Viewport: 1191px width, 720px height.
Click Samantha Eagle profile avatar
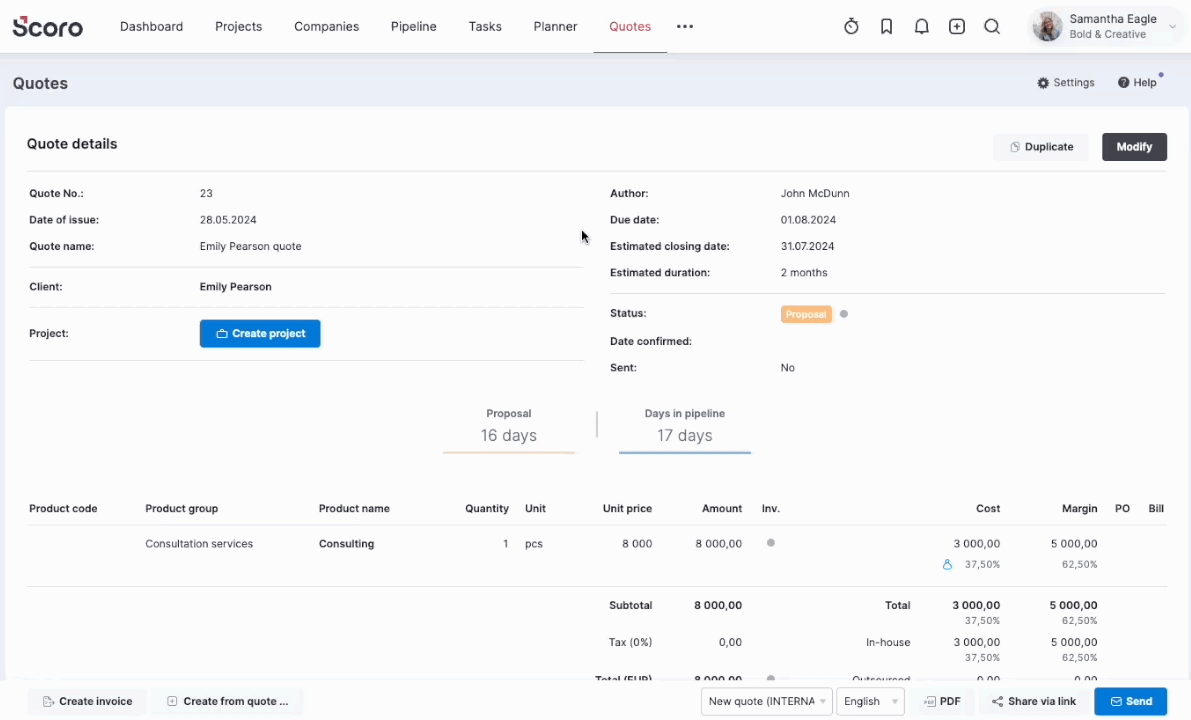(1047, 27)
